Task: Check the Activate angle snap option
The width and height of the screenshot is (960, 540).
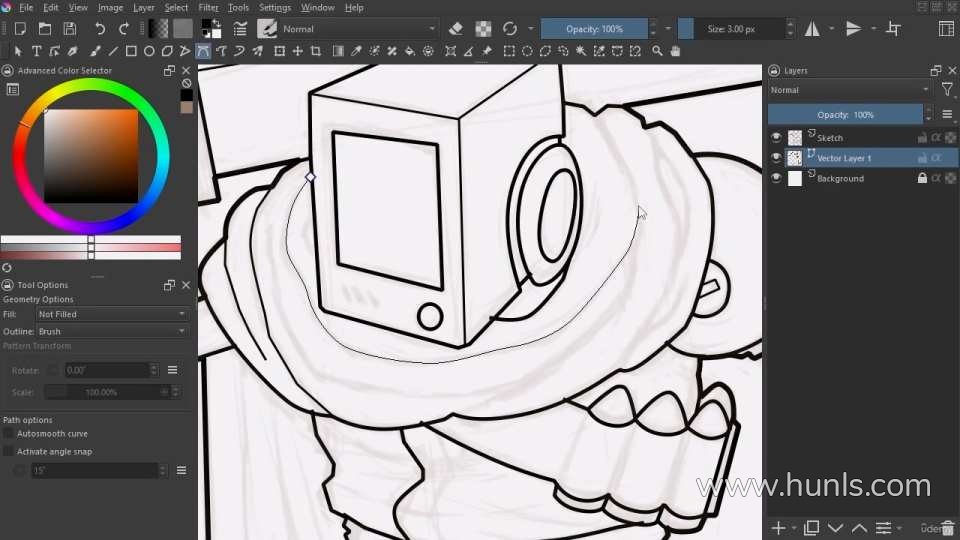Action: point(9,452)
